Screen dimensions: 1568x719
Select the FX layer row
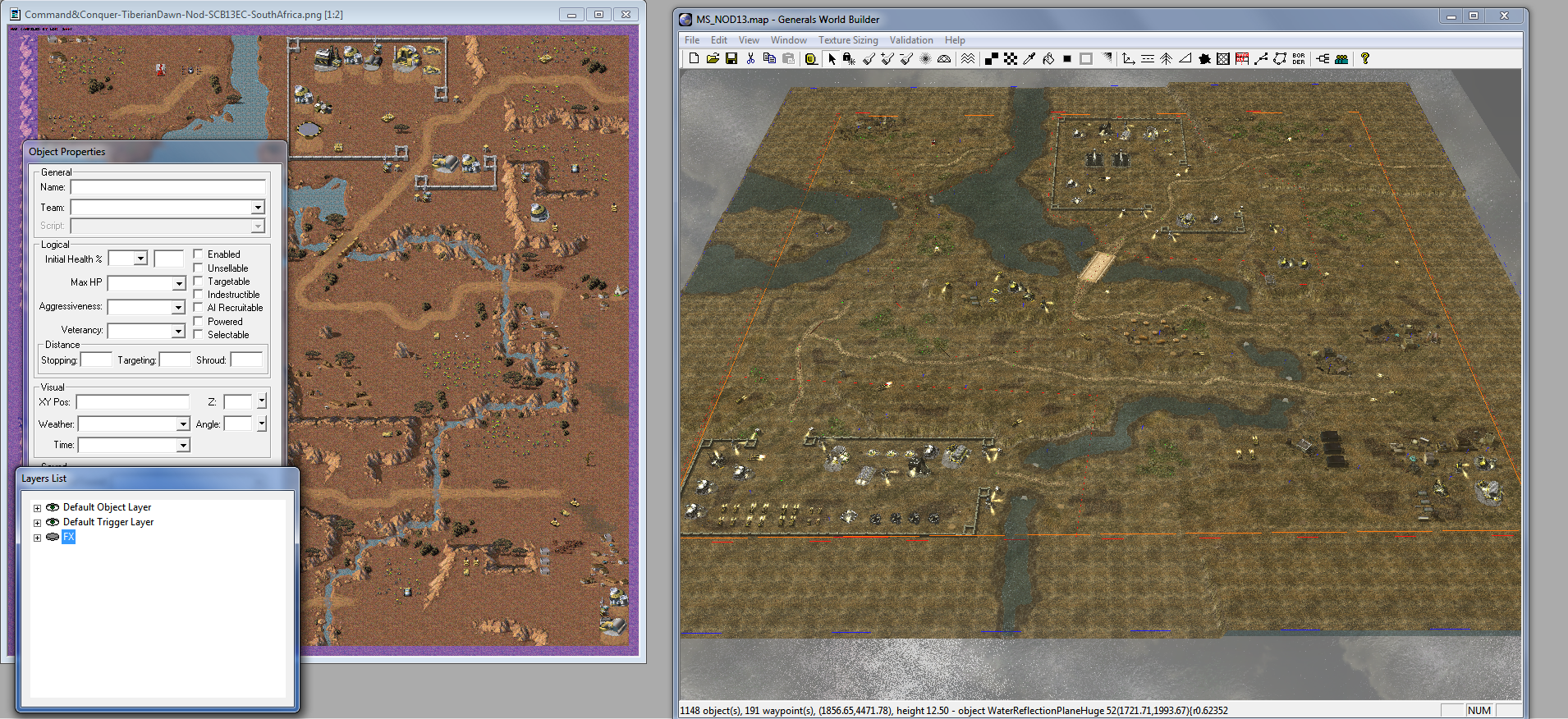coord(69,537)
